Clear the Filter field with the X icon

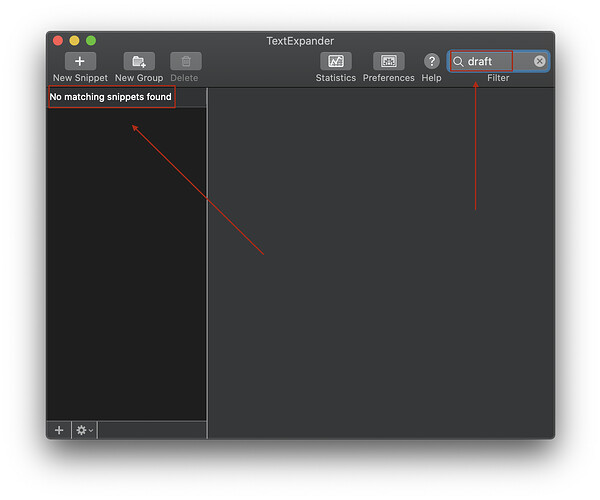[539, 61]
